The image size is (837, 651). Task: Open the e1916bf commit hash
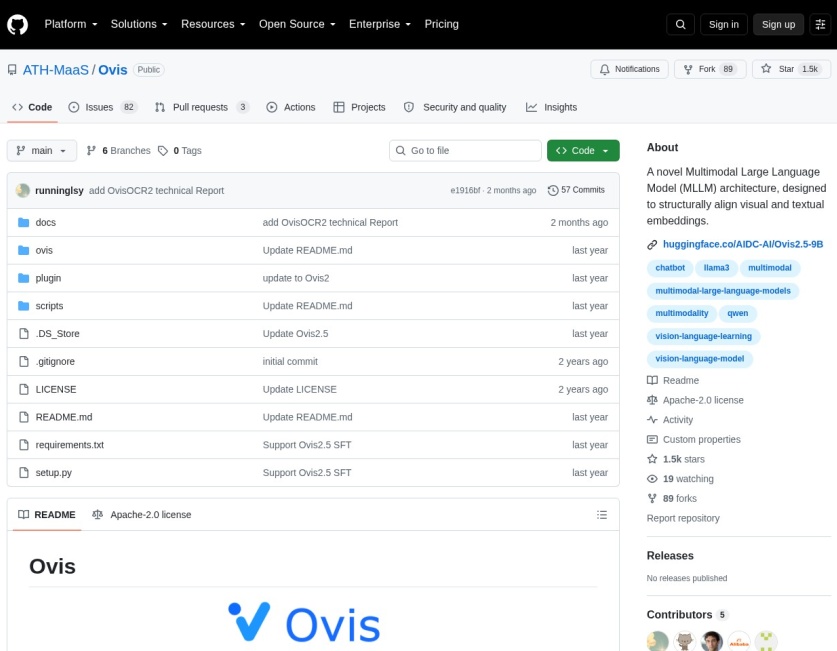[465, 190]
